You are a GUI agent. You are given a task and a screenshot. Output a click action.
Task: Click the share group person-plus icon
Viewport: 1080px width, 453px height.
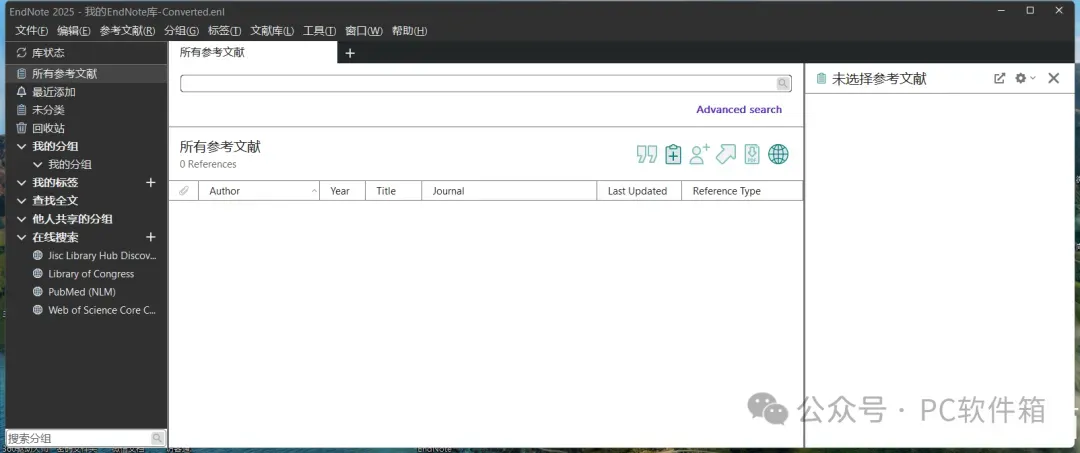pos(699,154)
